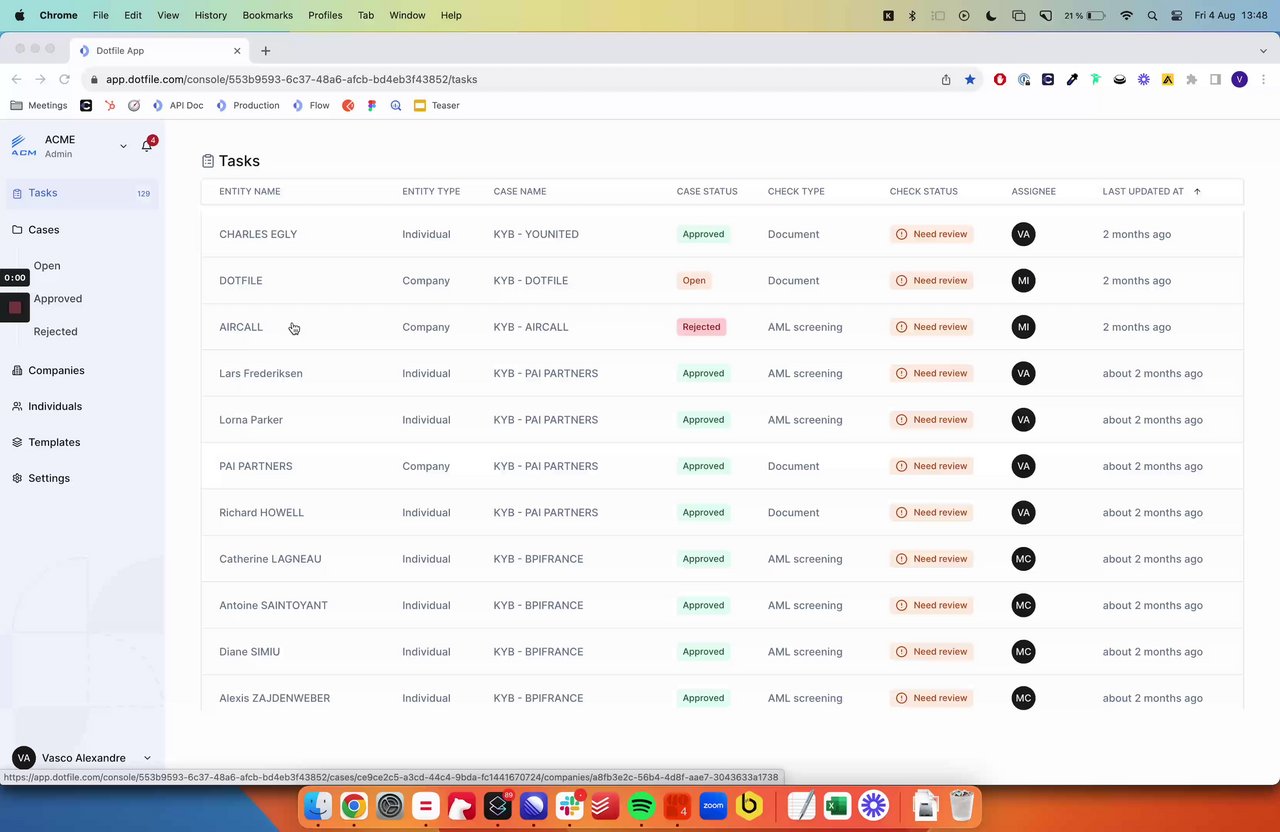Click the Entity Name column header

point(250,191)
